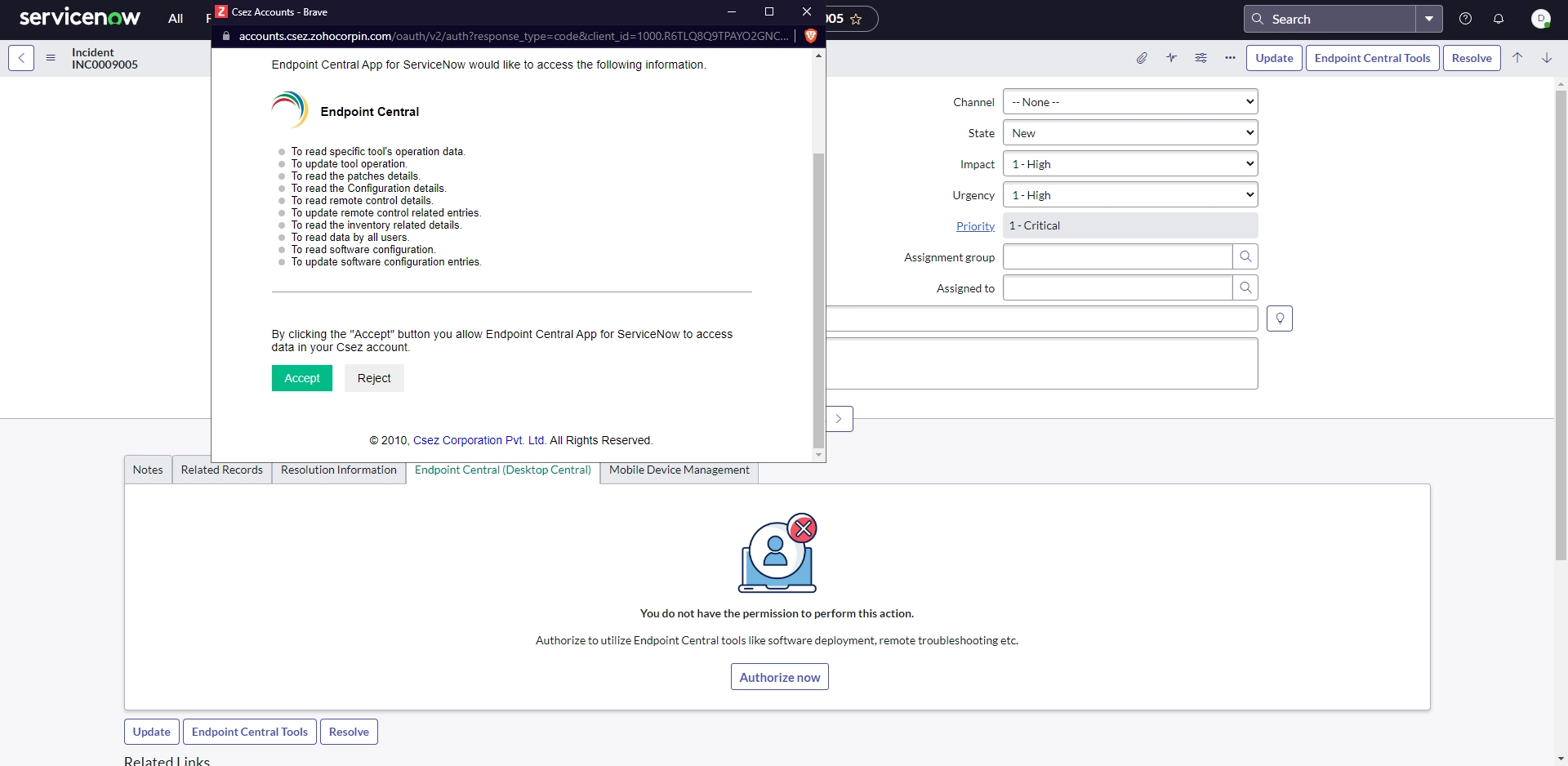Click the notifications bell icon
The height and width of the screenshot is (766, 1568).
pyautogui.click(x=1499, y=19)
